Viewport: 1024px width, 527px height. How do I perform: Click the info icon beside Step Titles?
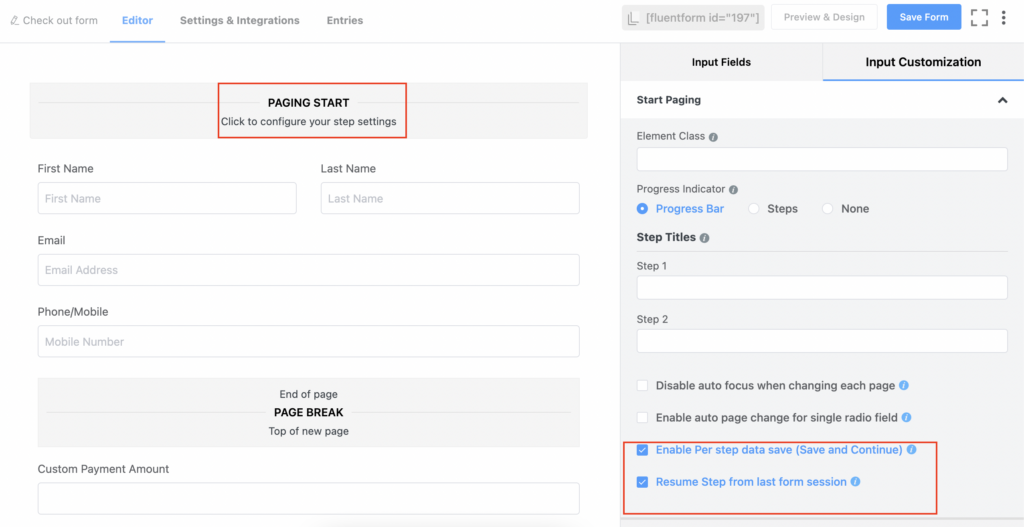point(705,238)
